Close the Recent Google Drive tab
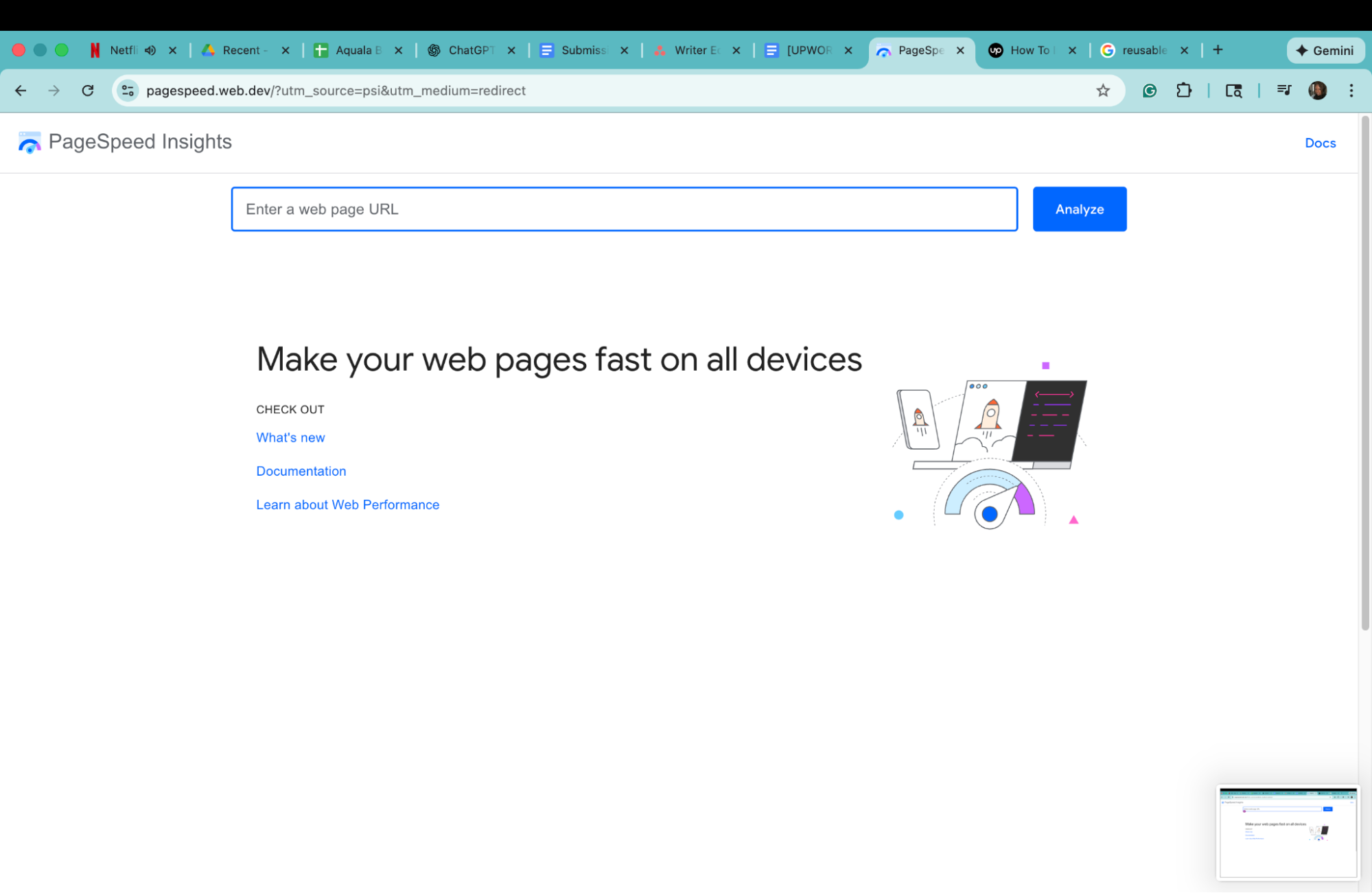This screenshot has height=893, width=1372. pyautogui.click(x=286, y=50)
